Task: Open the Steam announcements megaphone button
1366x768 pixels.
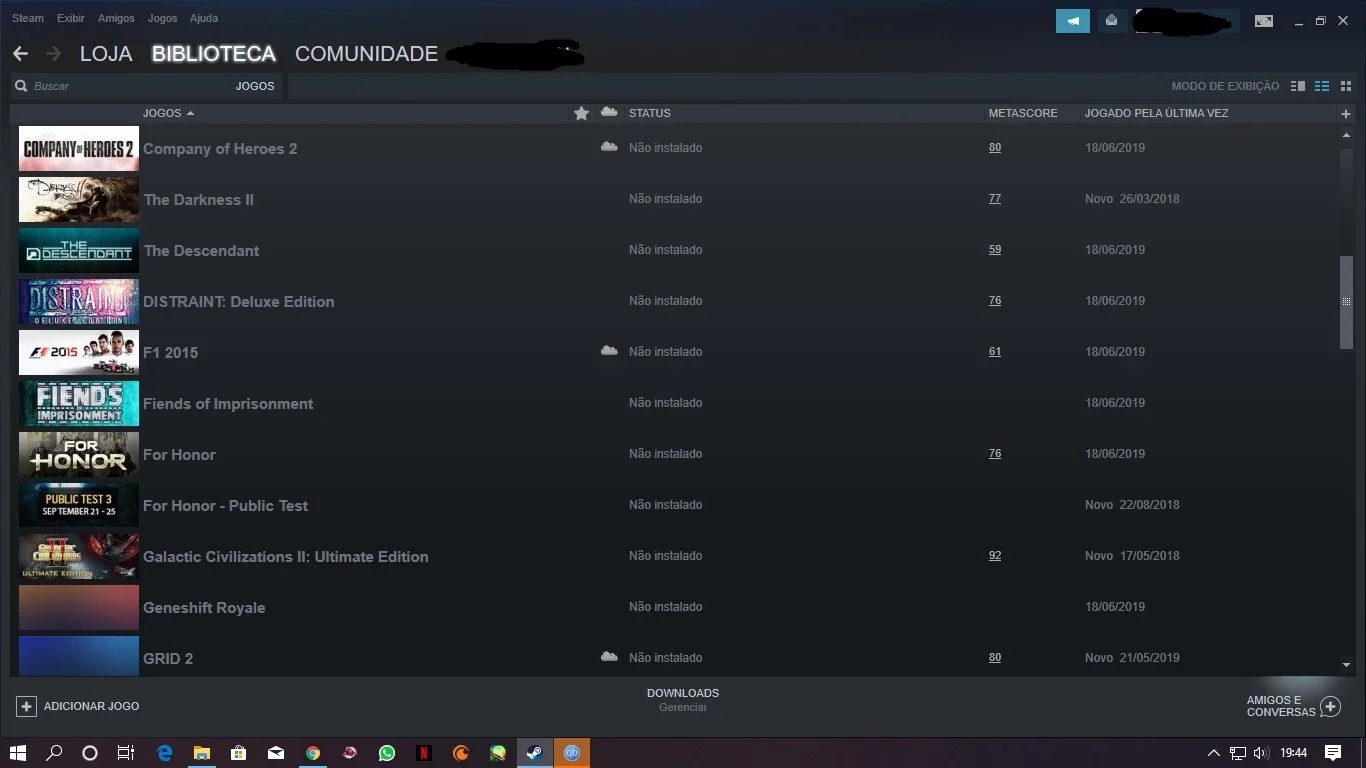Action: pos(1073,21)
